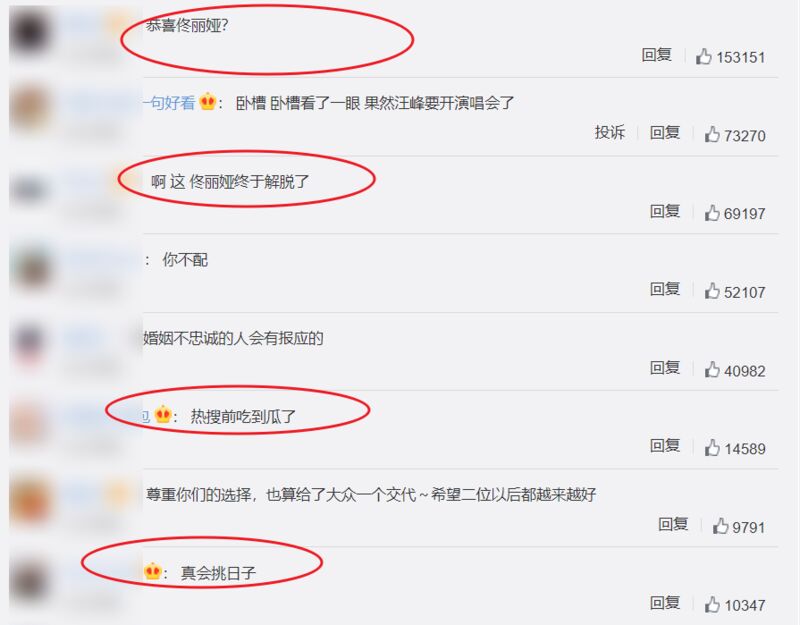Reply to the 你不配 comment

click(665, 290)
